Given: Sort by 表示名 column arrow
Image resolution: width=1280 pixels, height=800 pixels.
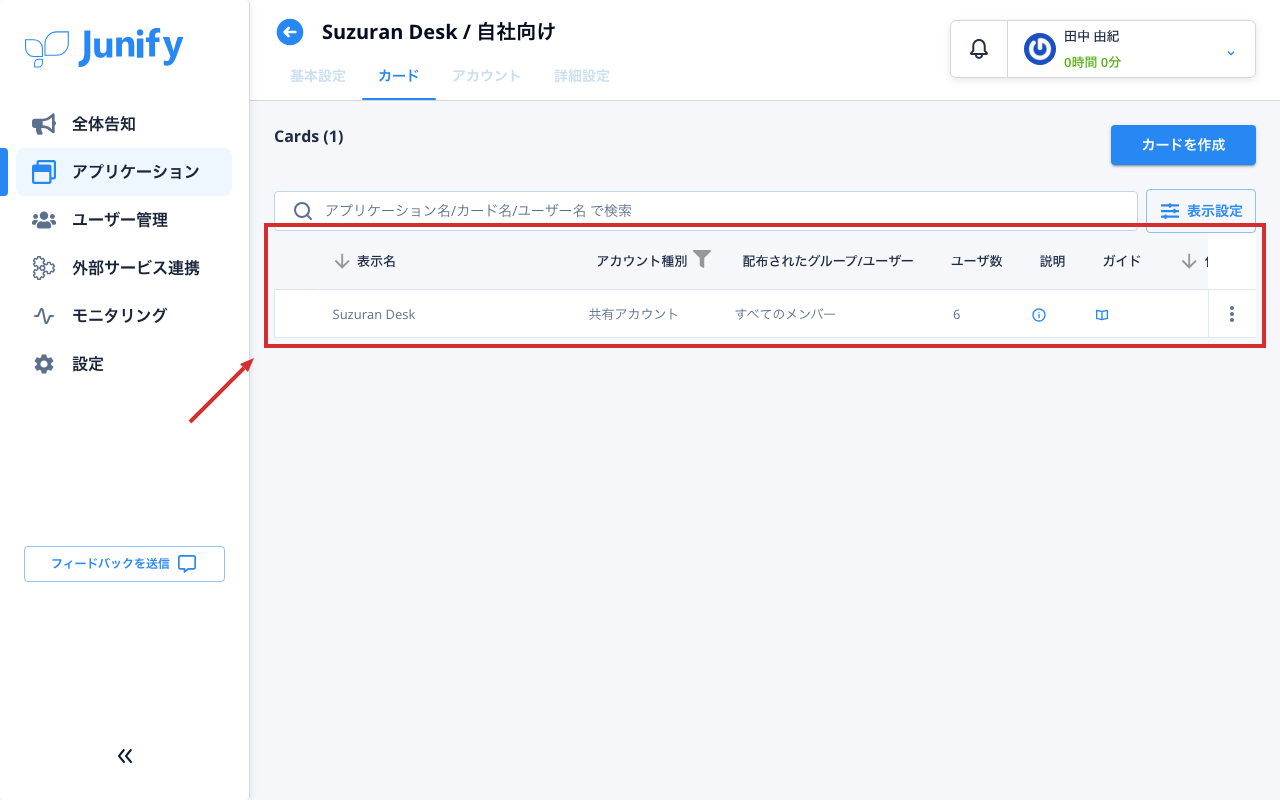Looking at the screenshot, I should tap(342, 261).
